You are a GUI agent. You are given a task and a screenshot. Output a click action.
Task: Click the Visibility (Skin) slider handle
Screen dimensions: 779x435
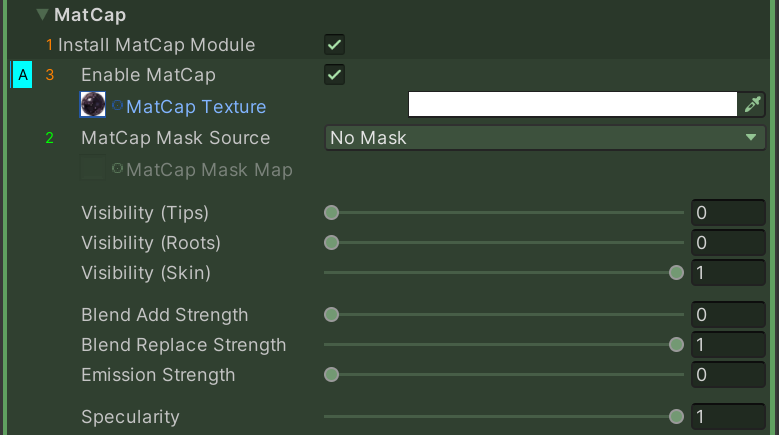(676, 273)
